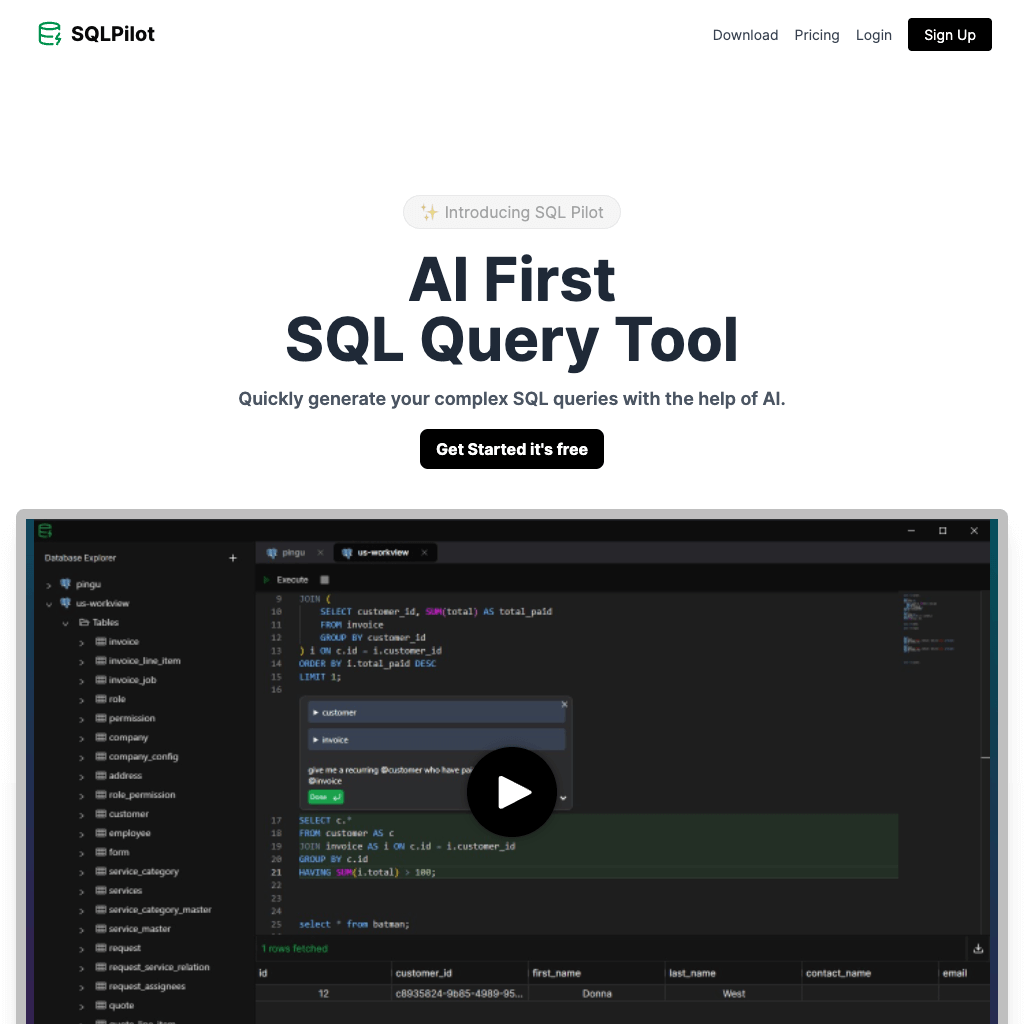The width and height of the screenshot is (1024, 1024).
Task: Download query results via the download icon
Action: tap(977, 948)
